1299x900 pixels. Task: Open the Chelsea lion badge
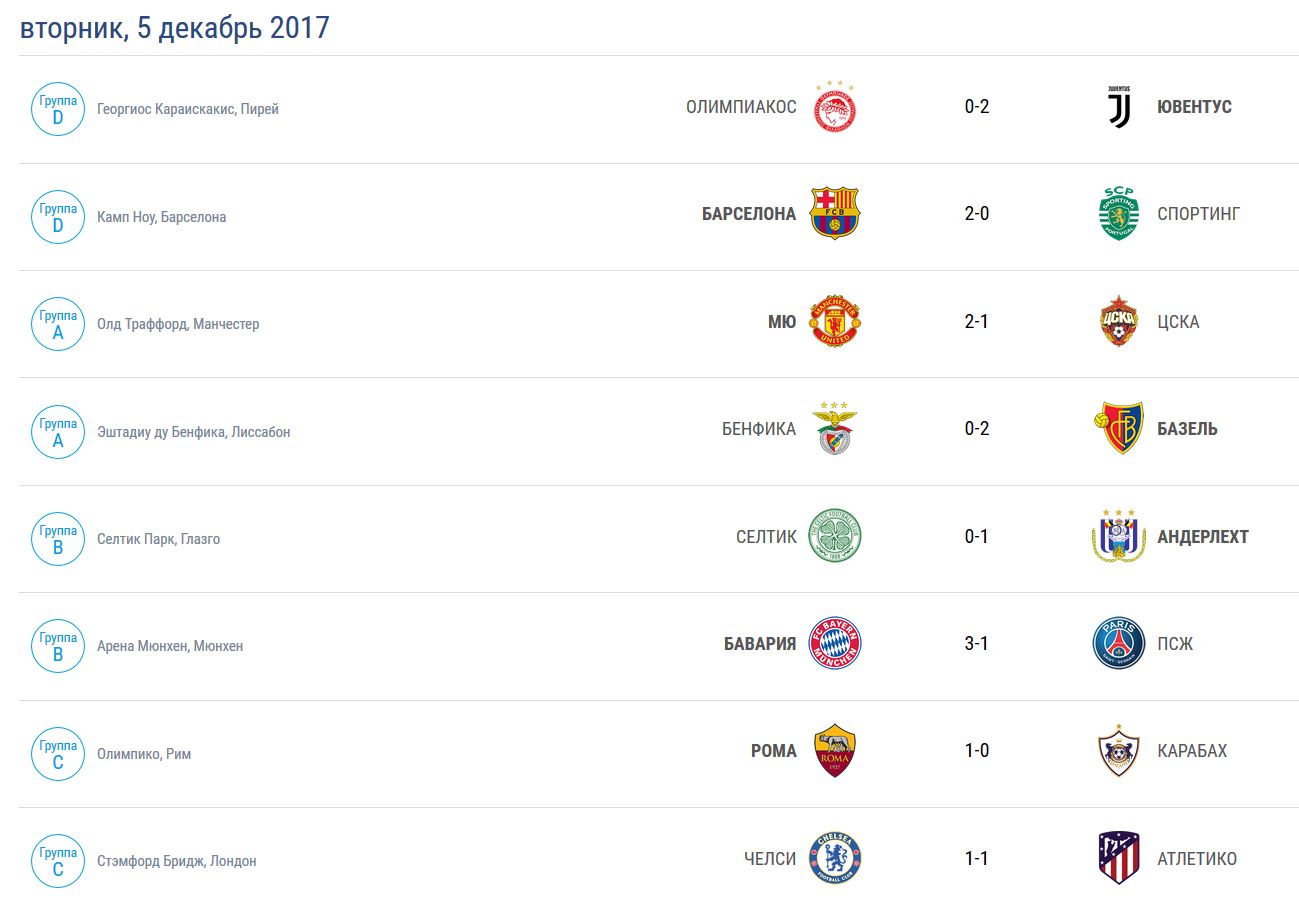tap(834, 858)
